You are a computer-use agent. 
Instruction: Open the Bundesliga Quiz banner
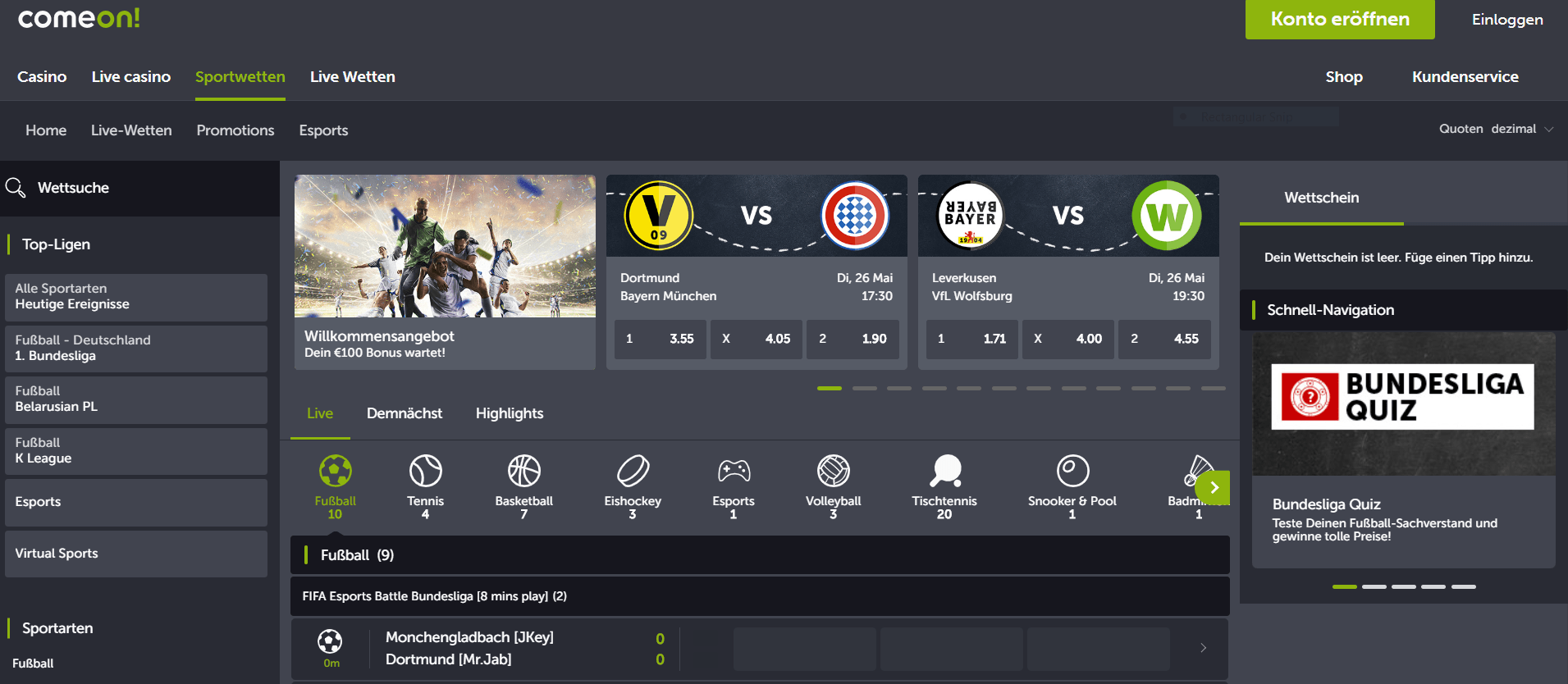(1403, 449)
